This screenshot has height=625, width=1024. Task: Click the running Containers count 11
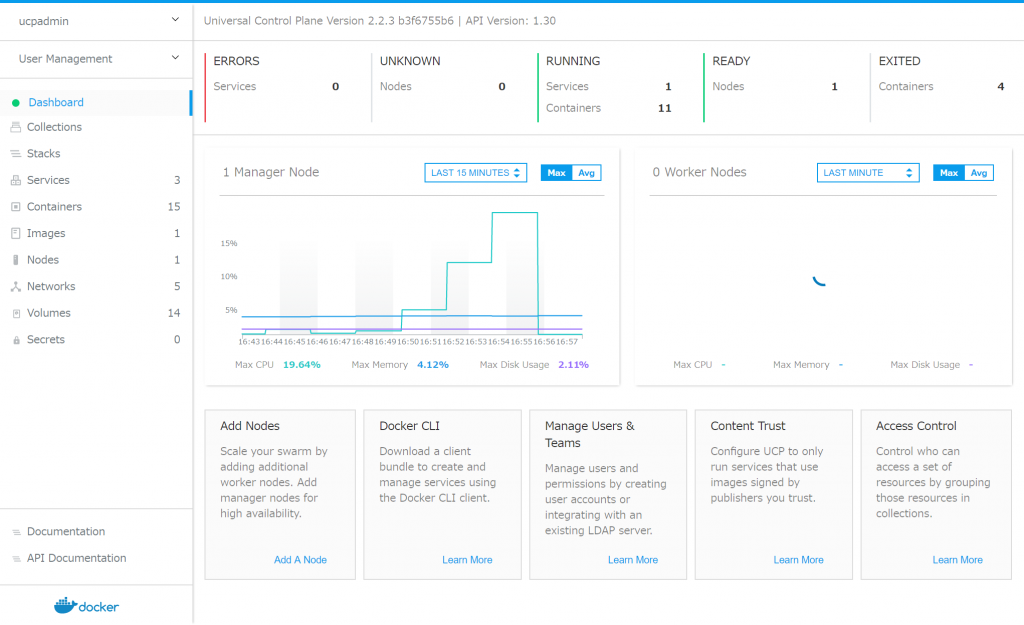pyautogui.click(x=665, y=108)
